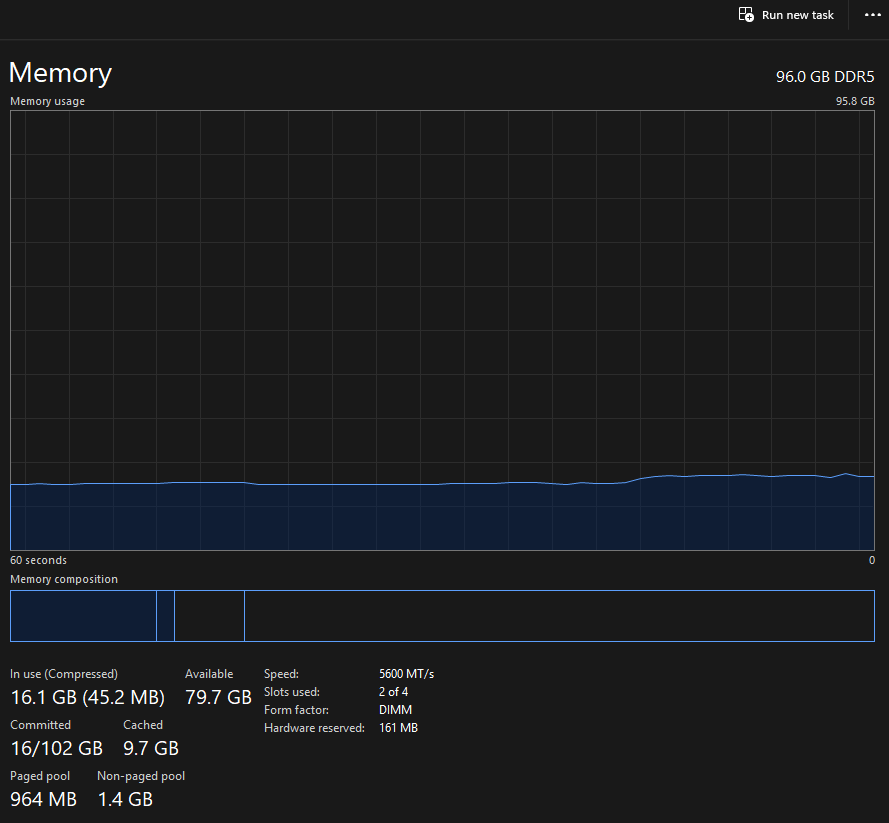
Task: Click the 79.7 GB available value
Action: 218,697
